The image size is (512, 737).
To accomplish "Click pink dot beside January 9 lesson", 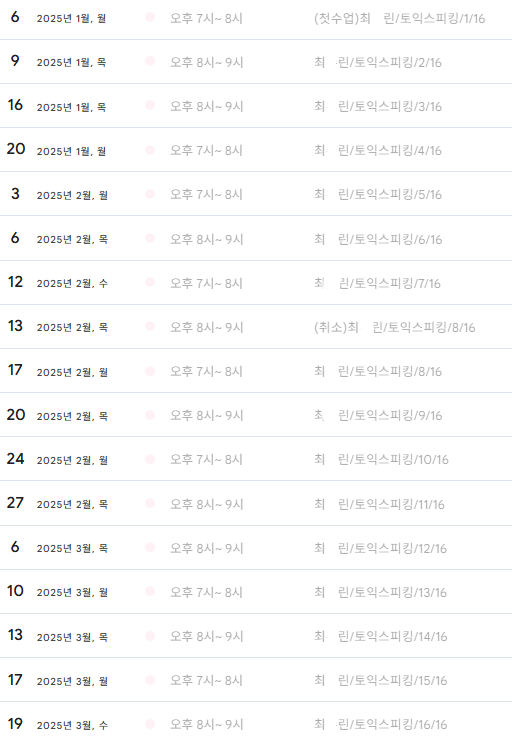I will click(x=150, y=61).
